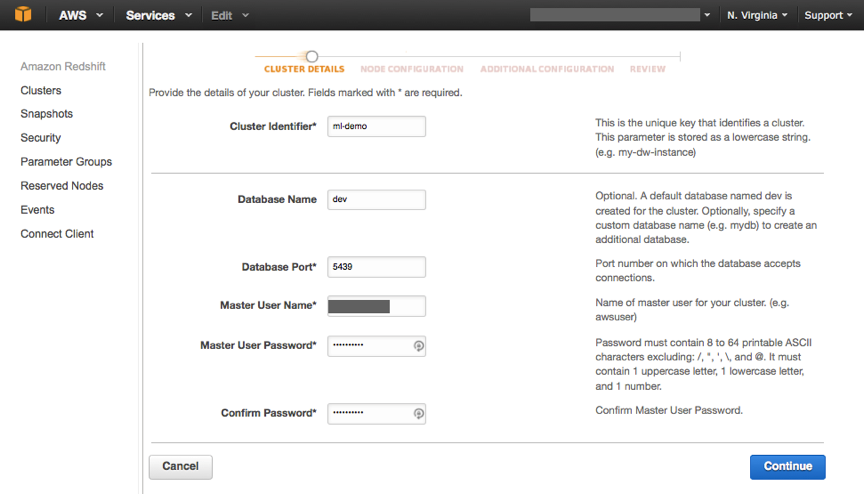Viewport: 864px width, 494px height.
Task: Open the redacted account name dropdown
Action: (620, 15)
